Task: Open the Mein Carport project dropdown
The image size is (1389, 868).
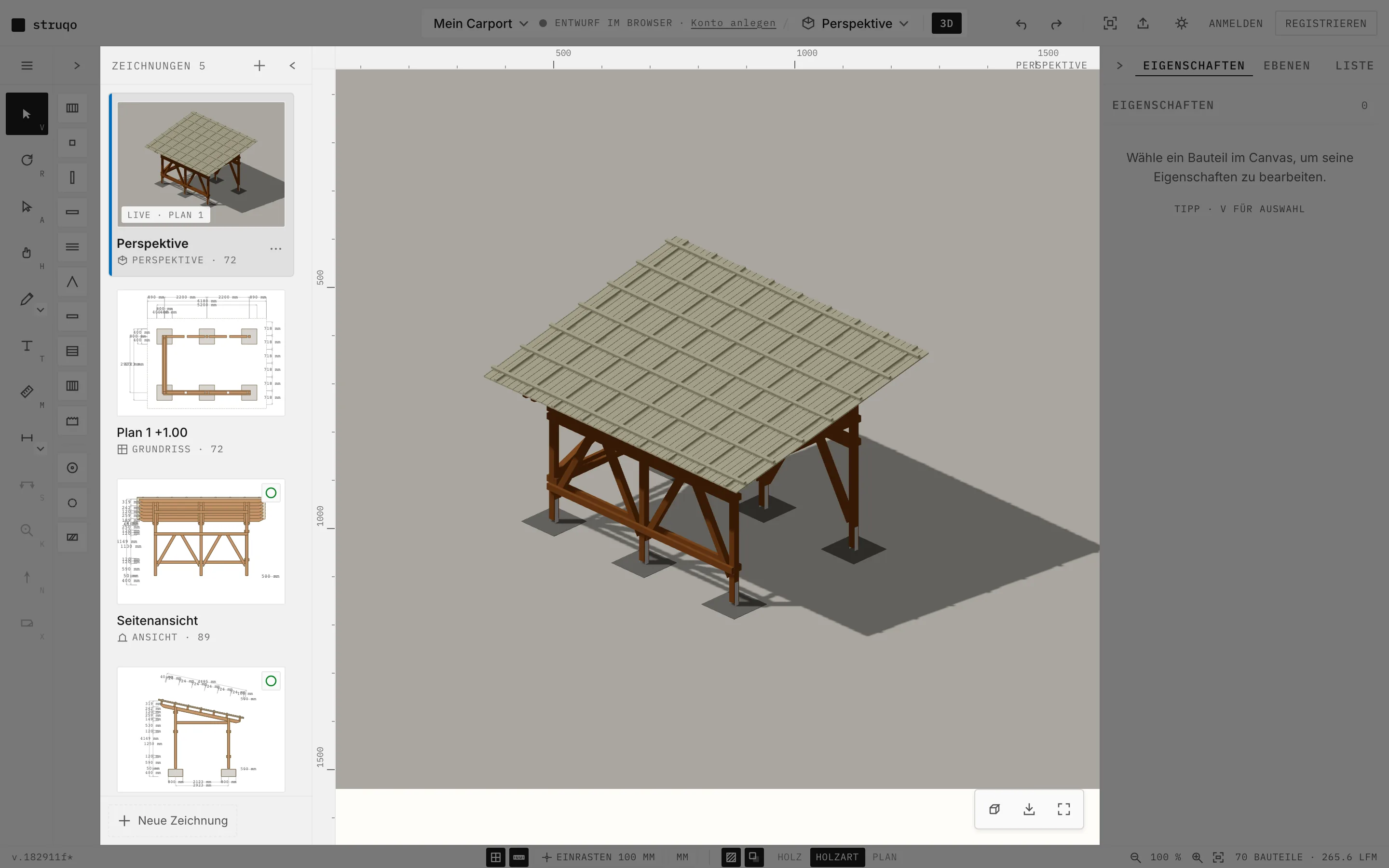Action: click(x=480, y=24)
